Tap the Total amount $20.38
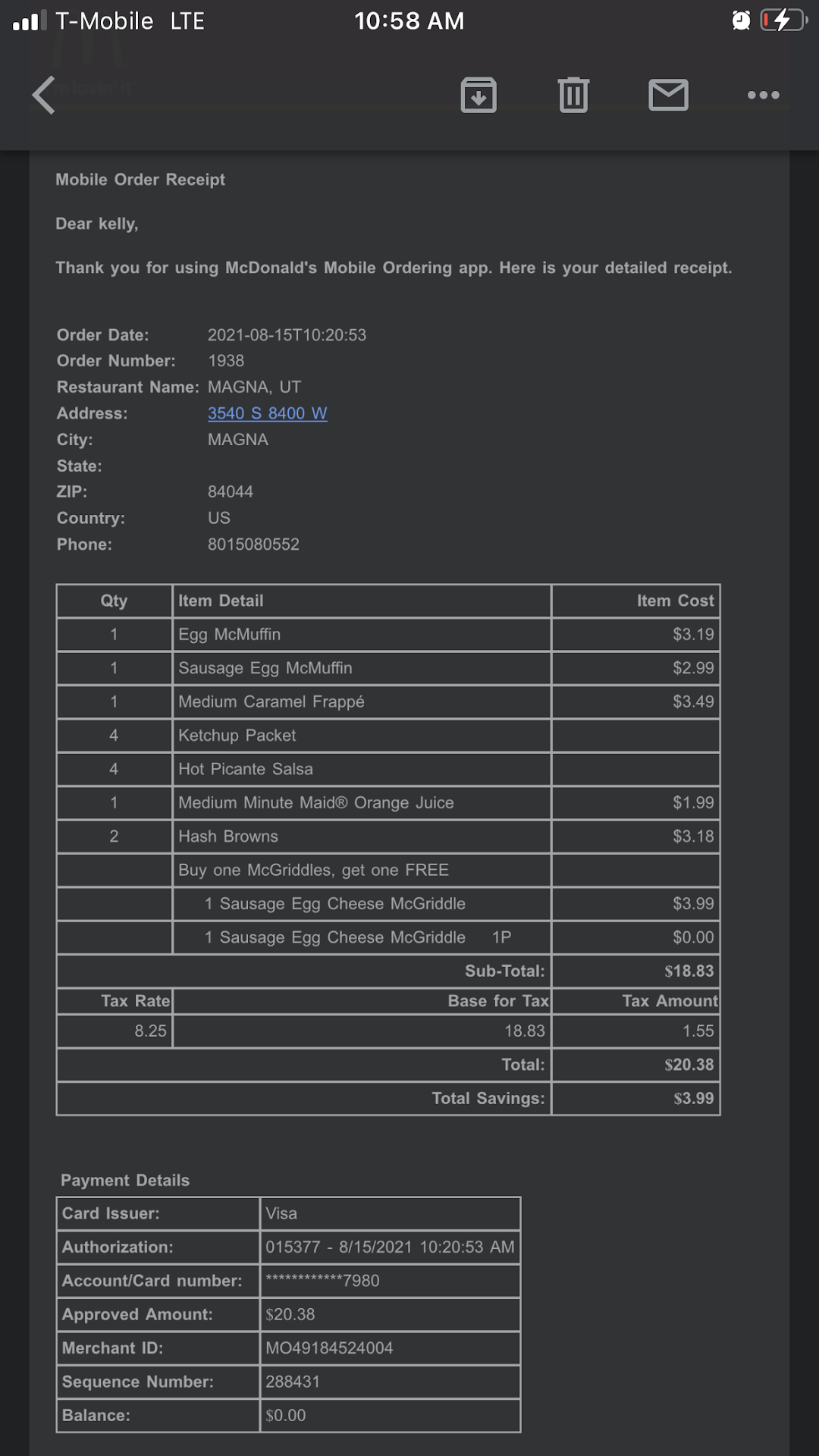Screen dimensions: 819x1456 (x=689, y=1065)
